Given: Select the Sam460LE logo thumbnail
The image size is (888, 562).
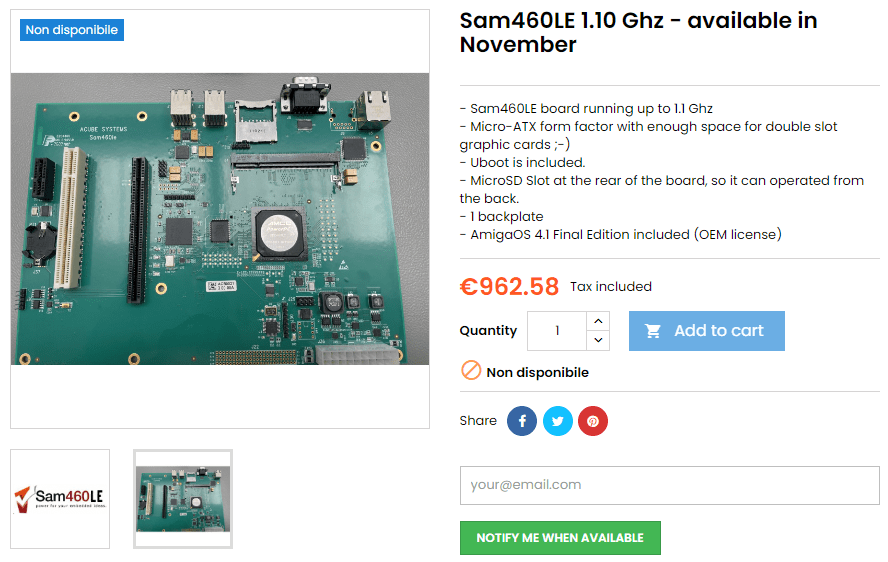Looking at the screenshot, I should click(60, 499).
